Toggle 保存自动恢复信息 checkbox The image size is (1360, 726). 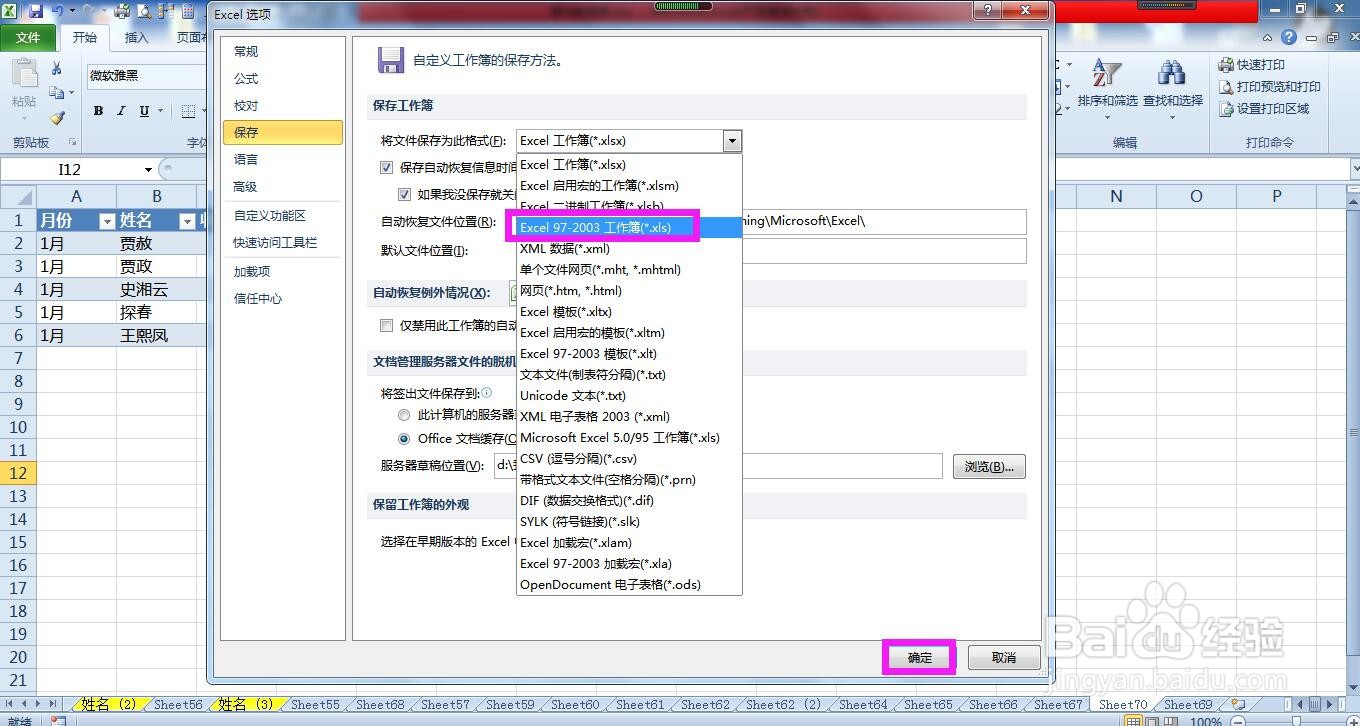click(x=386, y=167)
